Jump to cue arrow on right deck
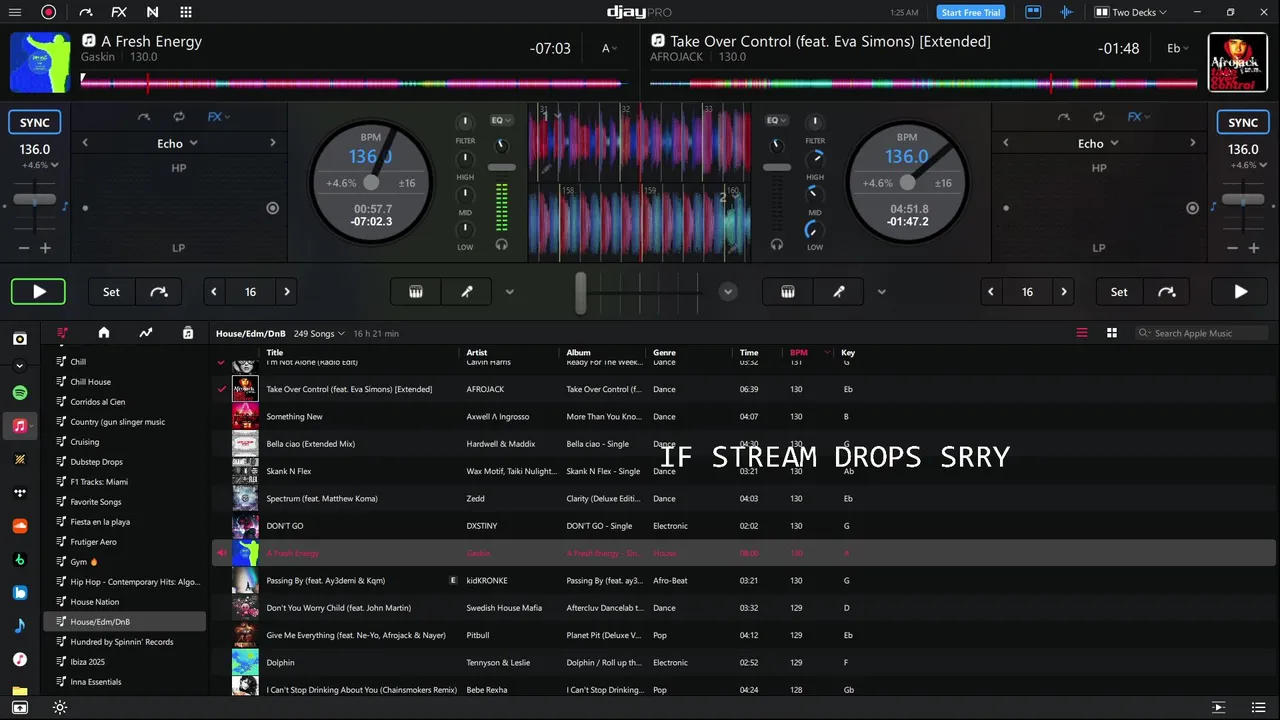Viewport: 1280px width, 720px height. point(1166,292)
